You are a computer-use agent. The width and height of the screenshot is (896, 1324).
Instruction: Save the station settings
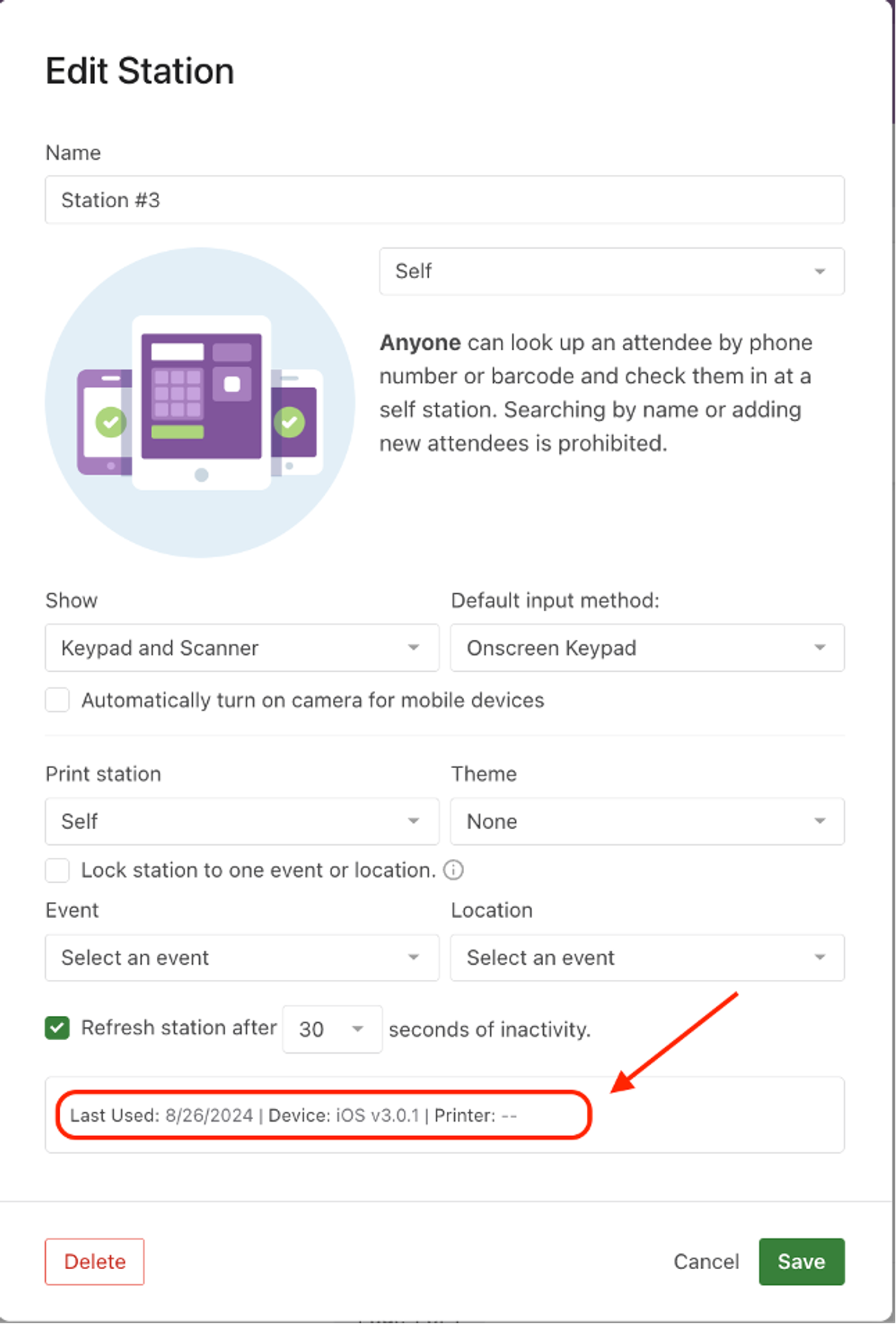click(801, 1262)
